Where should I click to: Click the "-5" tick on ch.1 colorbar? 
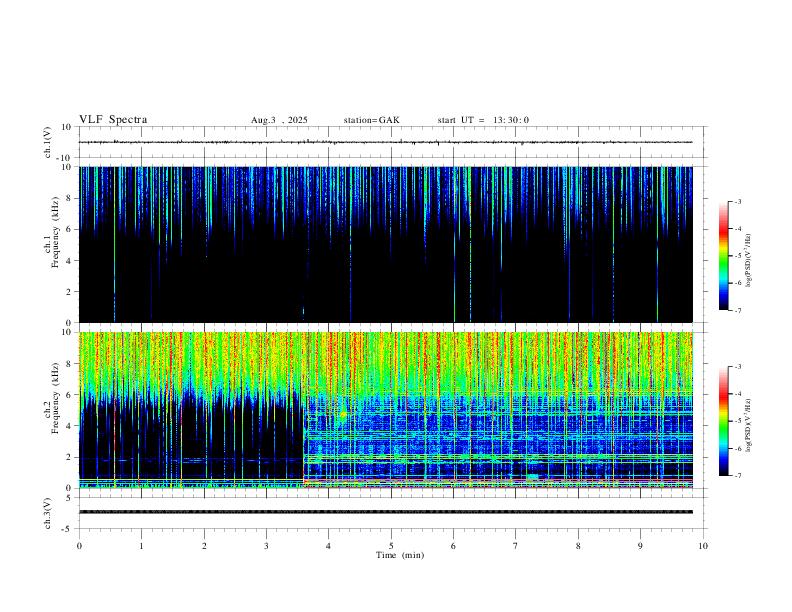[737, 256]
